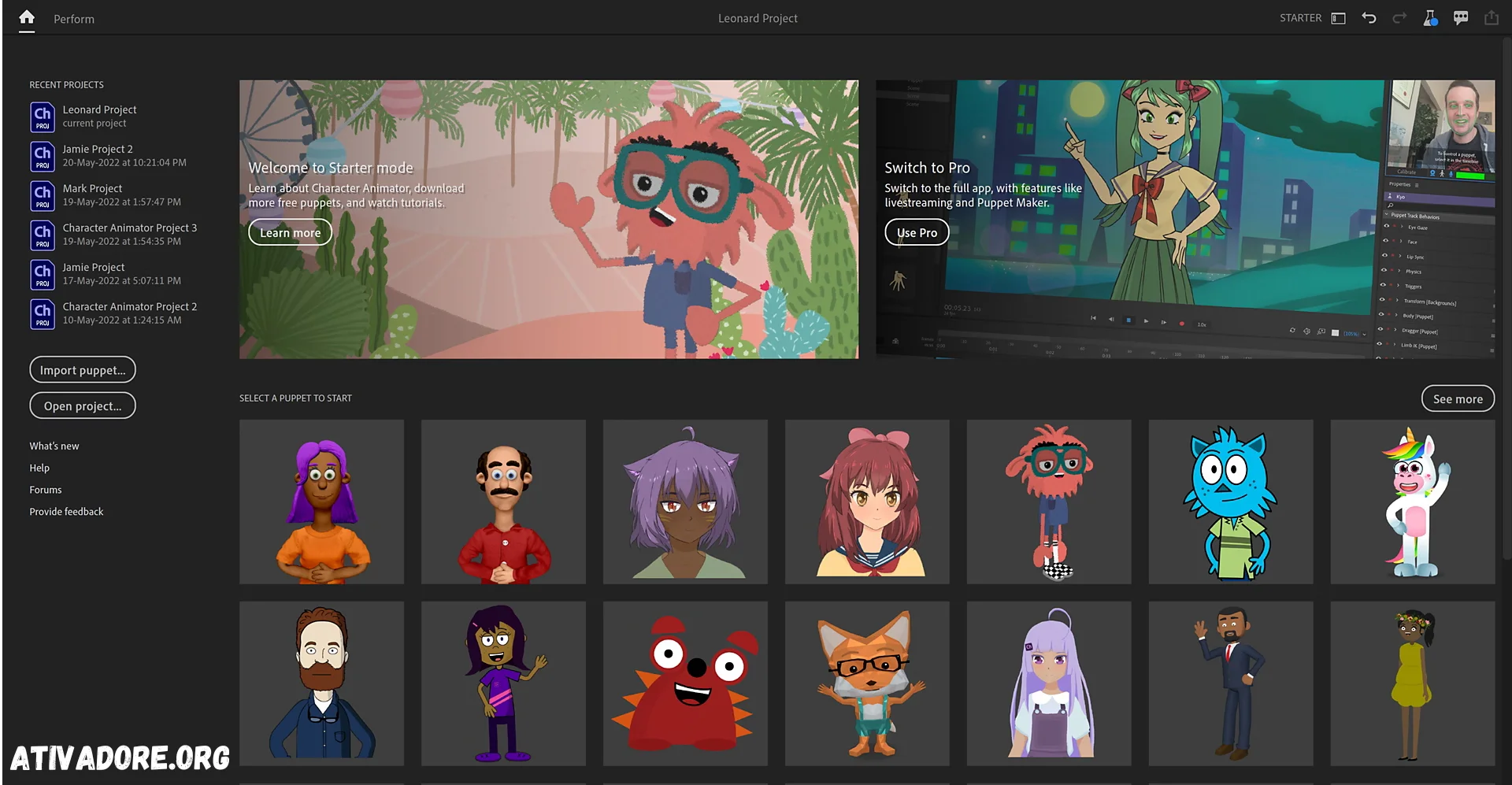Screen dimensions: 1512x785
Task: Click the Import puppet button
Action: (x=83, y=370)
